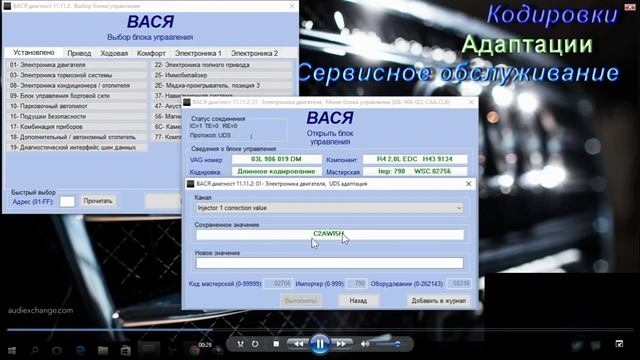The image size is (640, 360).
Task: Click the Компонент value R4 2,0L EDC
Action: pyautogui.click(x=415, y=159)
